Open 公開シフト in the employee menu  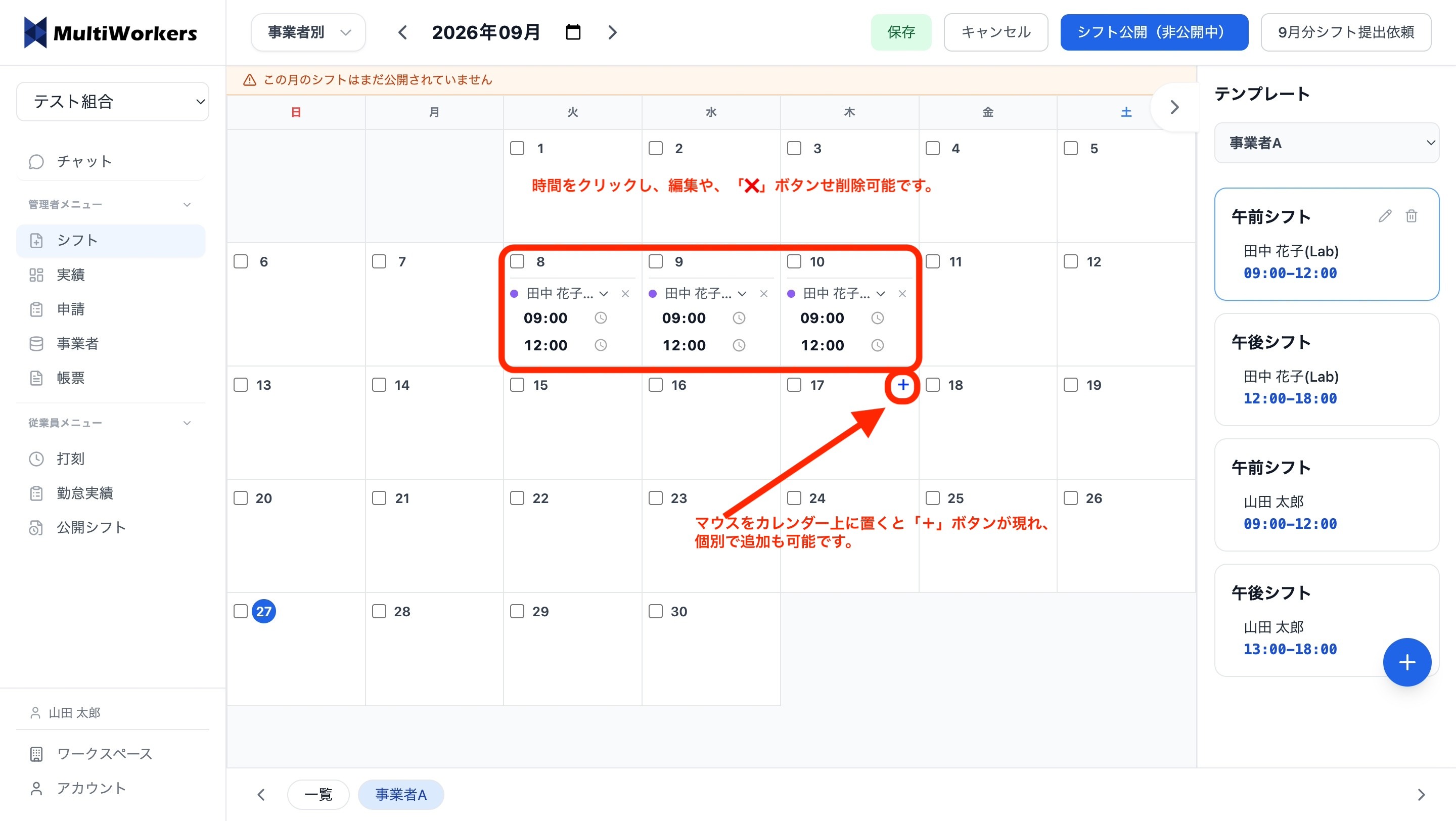pos(111,528)
